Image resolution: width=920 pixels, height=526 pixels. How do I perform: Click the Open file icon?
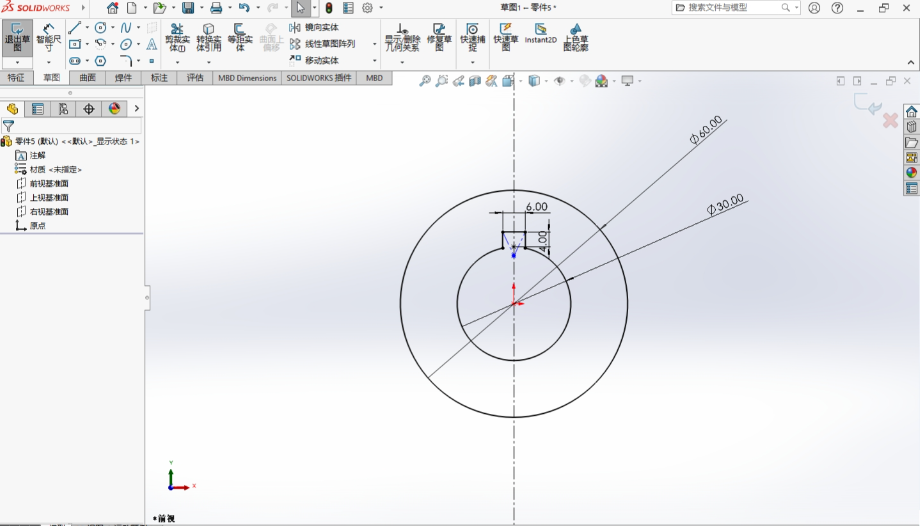click(158, 8)
